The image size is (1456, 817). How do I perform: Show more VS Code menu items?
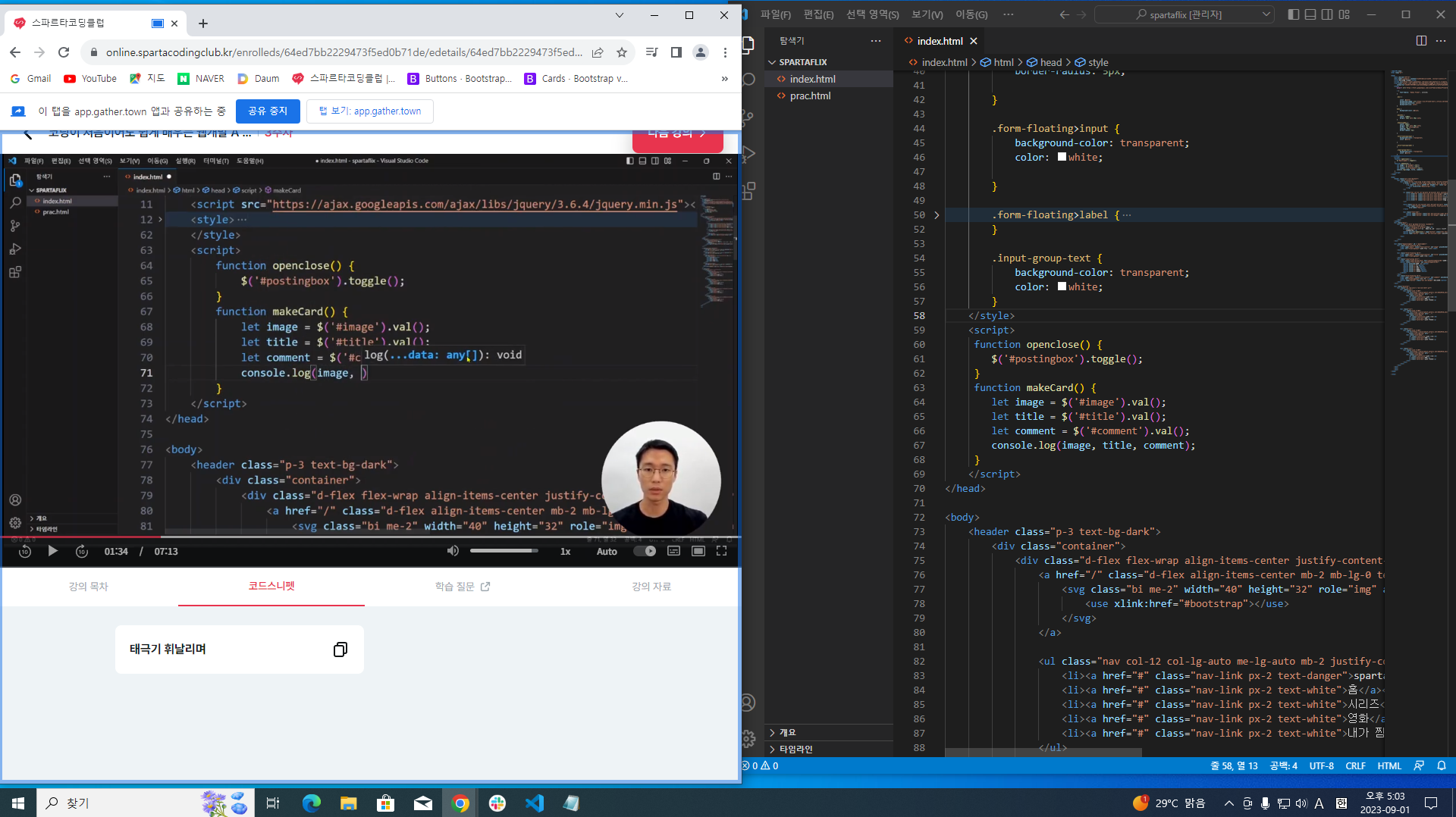pos(1008,14)
